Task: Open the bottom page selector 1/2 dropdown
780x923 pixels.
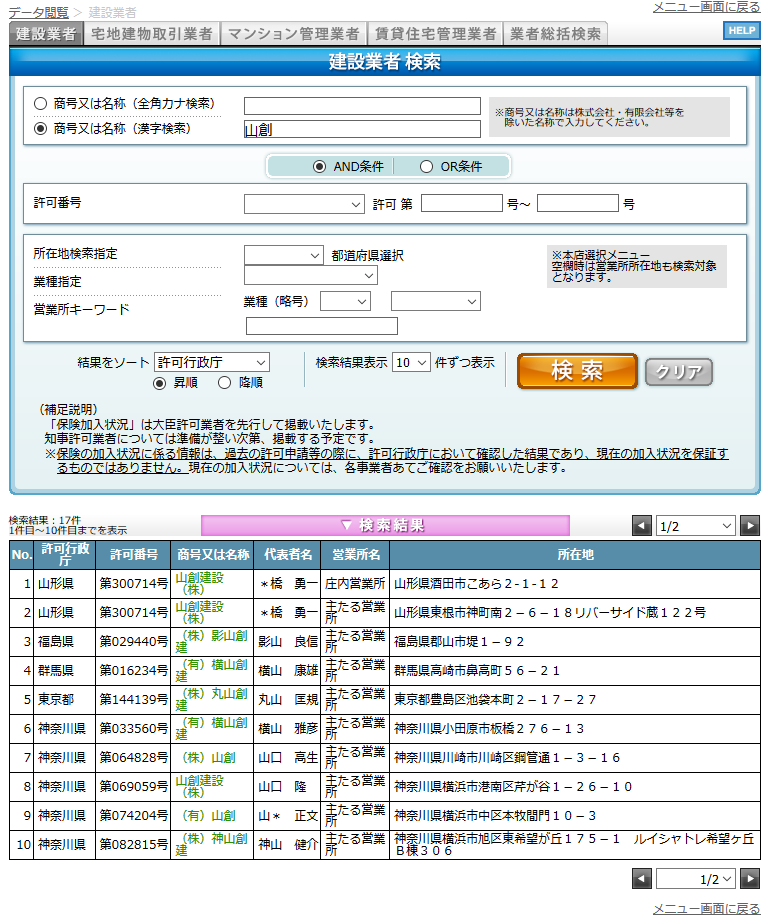Action: [x=696, y=879]
